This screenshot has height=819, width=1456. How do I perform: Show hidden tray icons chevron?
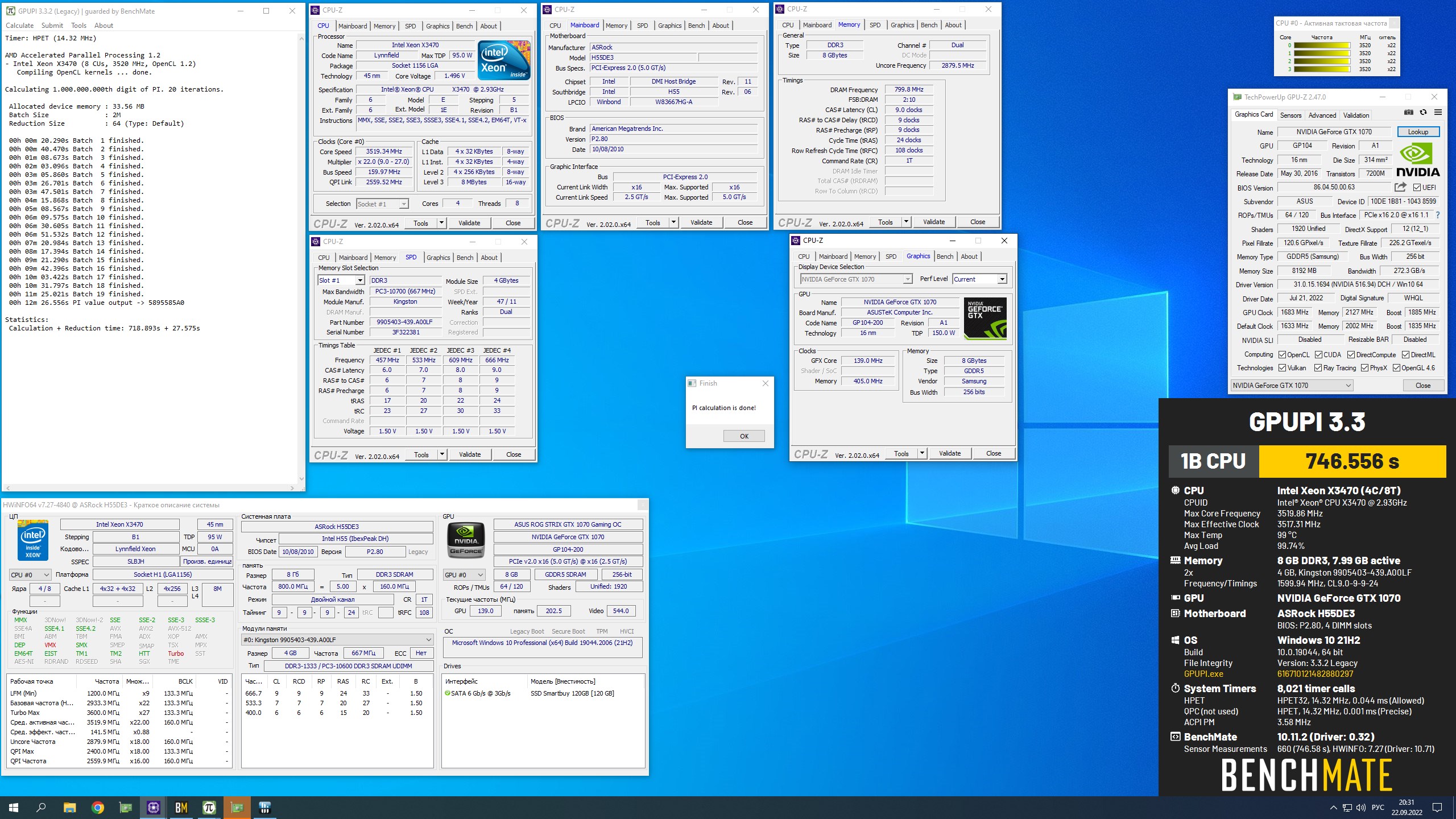coord(1333,808)
